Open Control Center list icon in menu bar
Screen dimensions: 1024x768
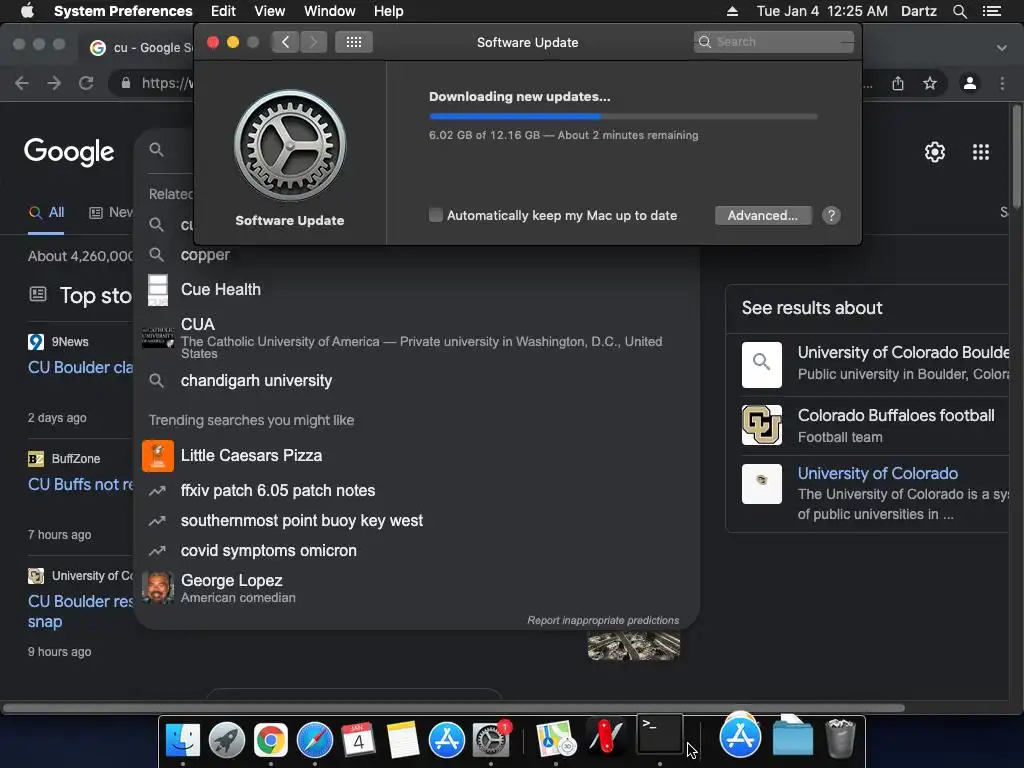pyautogui.click(x=991, y=11)
